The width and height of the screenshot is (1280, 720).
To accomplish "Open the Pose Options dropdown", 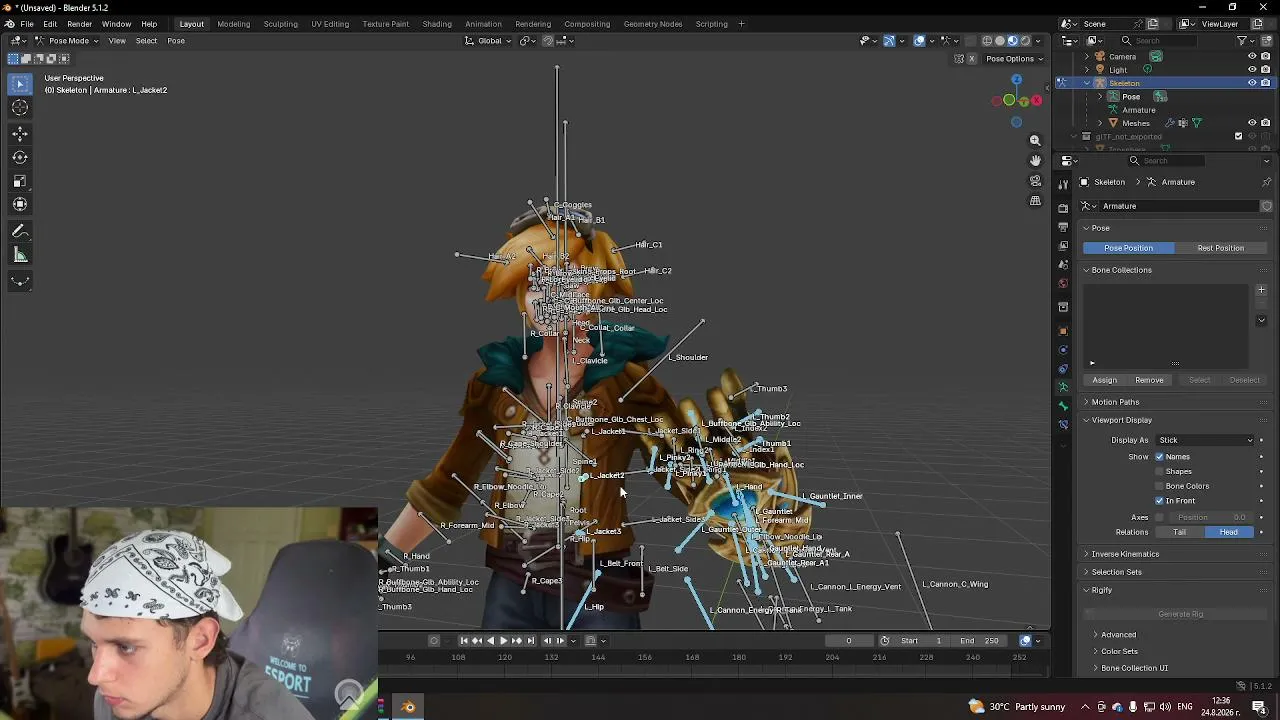I will coord(1015,59).
